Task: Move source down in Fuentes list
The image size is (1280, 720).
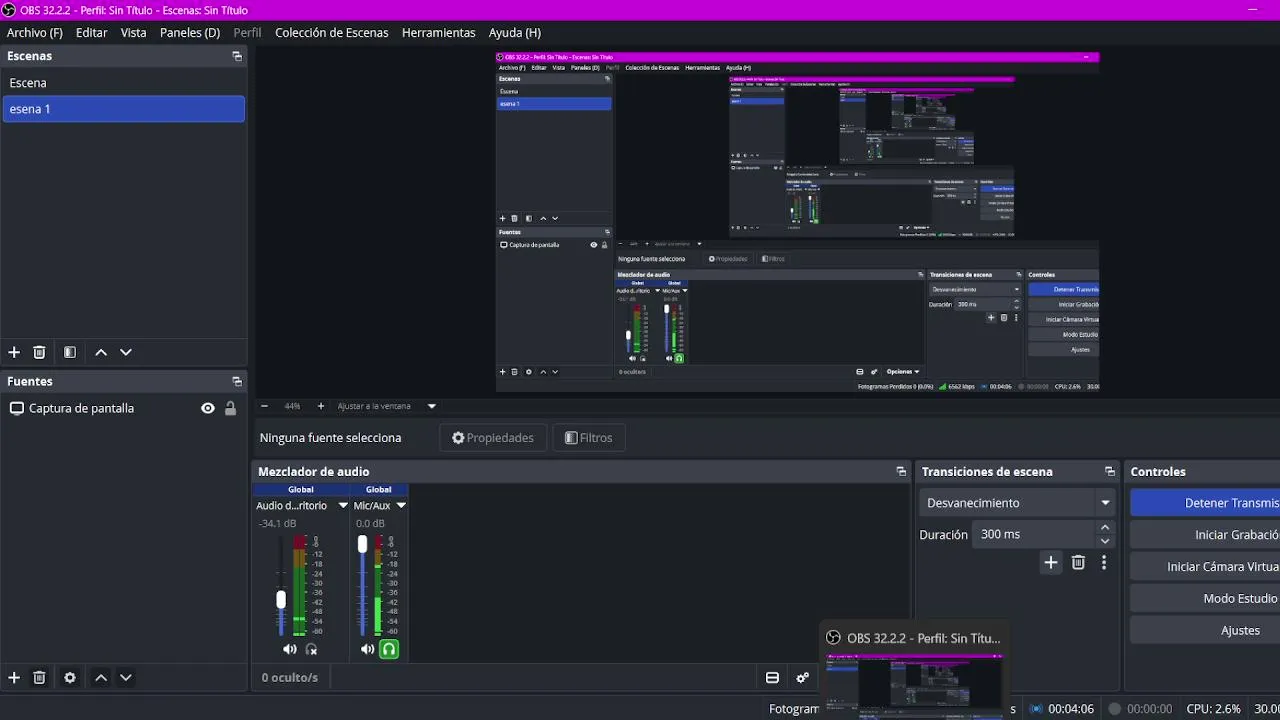Action: point(126,677)
